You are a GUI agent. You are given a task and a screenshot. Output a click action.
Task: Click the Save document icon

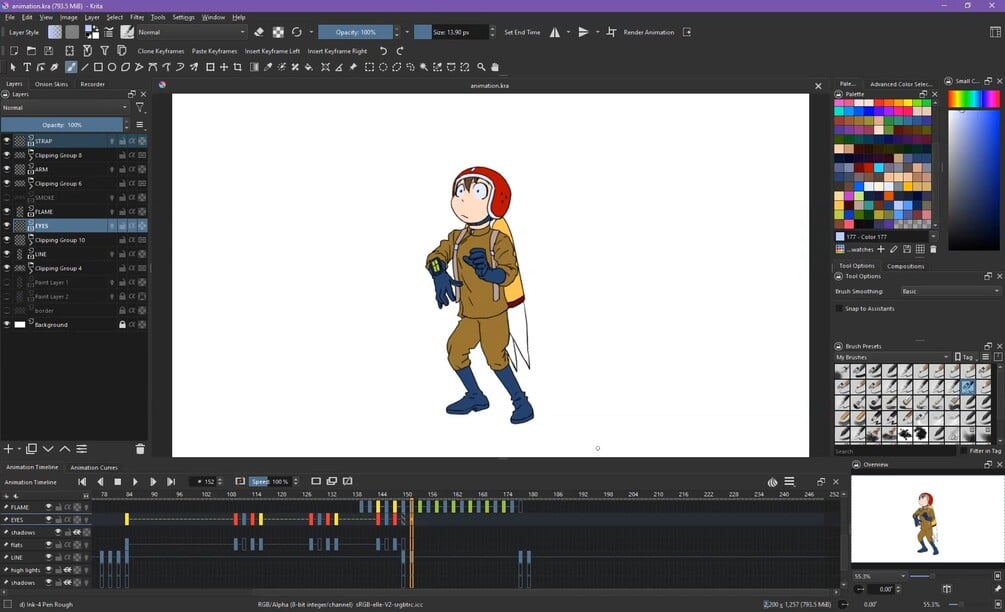coord(48,51)
